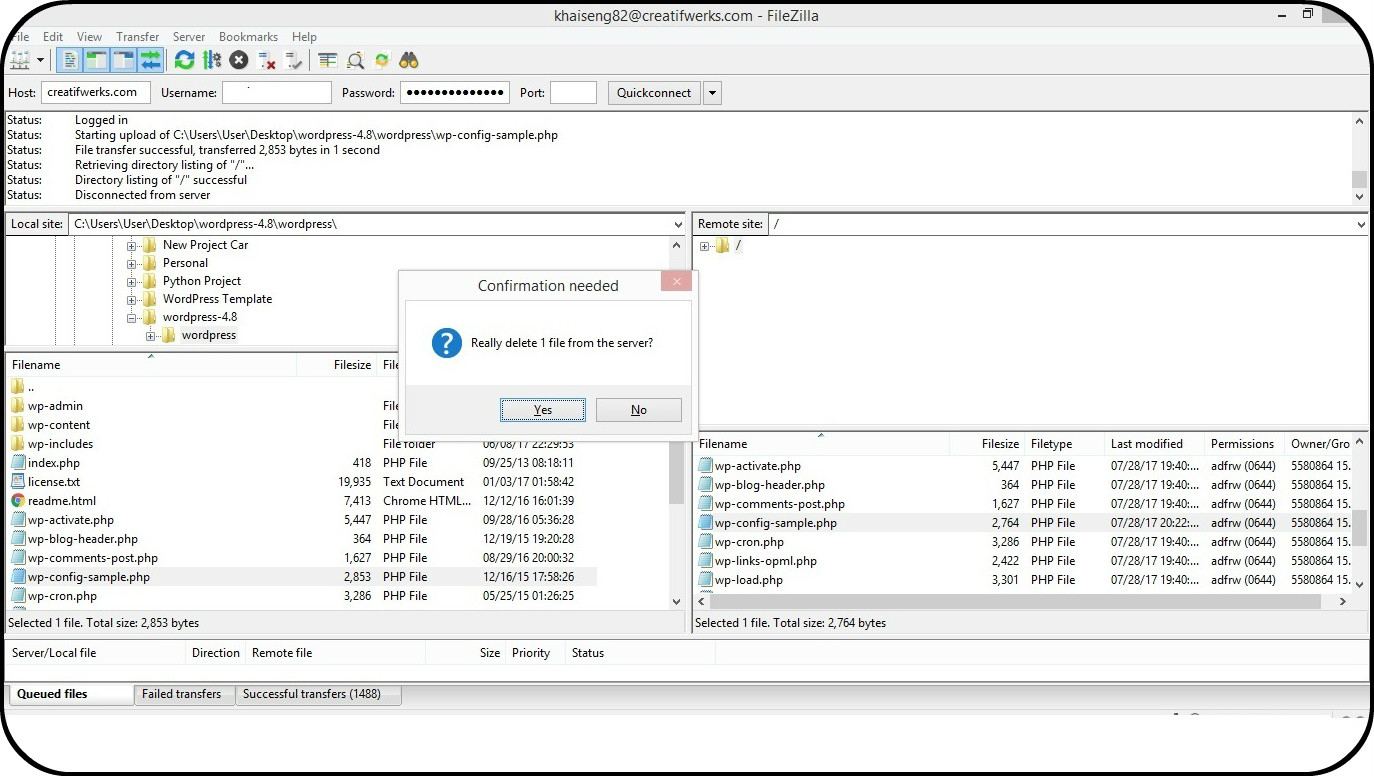This screenshot has height=776, width=1374.
Task: Open the Quickconnect history dropdown
Action: tap(712, 93)
